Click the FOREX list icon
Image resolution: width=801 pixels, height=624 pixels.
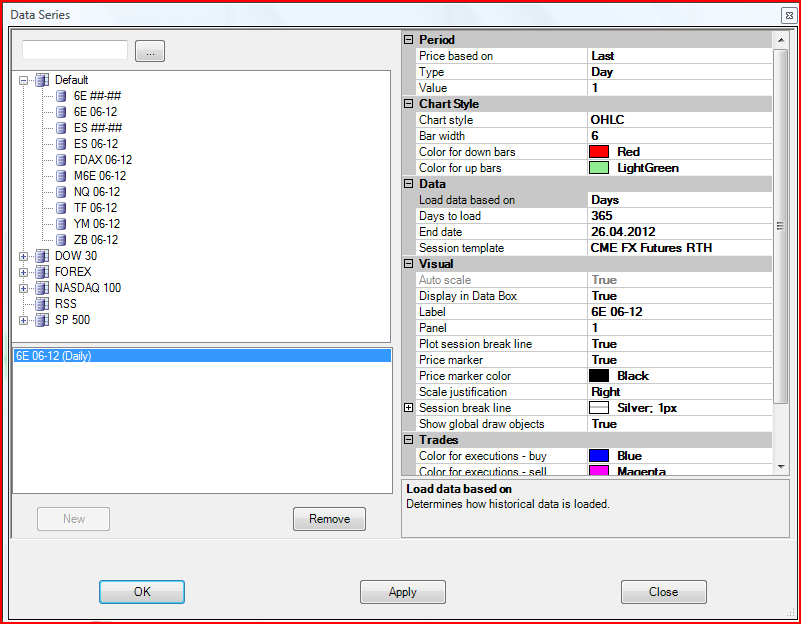point(42,272)
